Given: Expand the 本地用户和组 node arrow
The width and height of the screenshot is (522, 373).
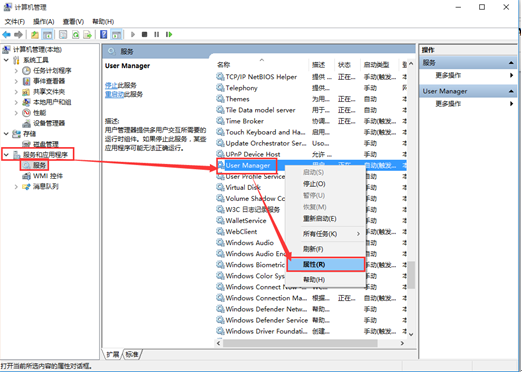Looking at the screenshot, I should pos(16,102).
